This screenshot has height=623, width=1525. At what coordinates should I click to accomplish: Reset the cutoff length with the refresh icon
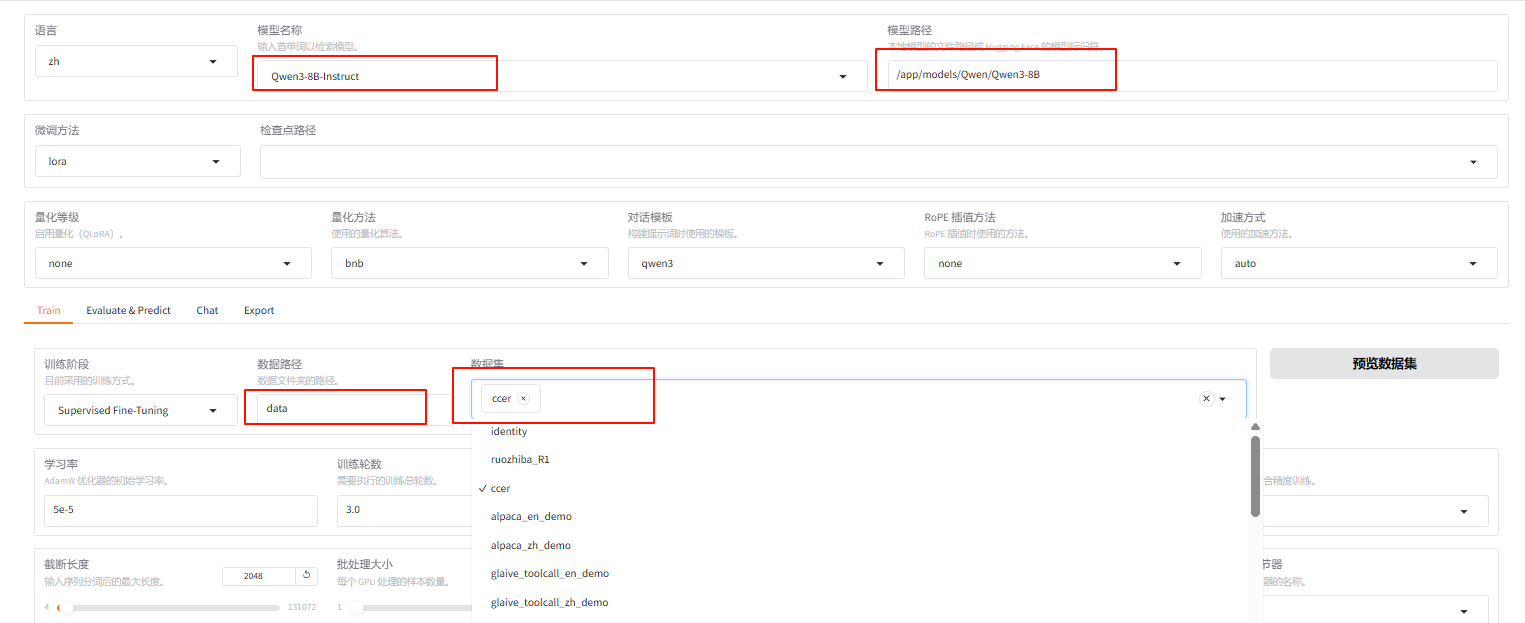tap(308, 576)
